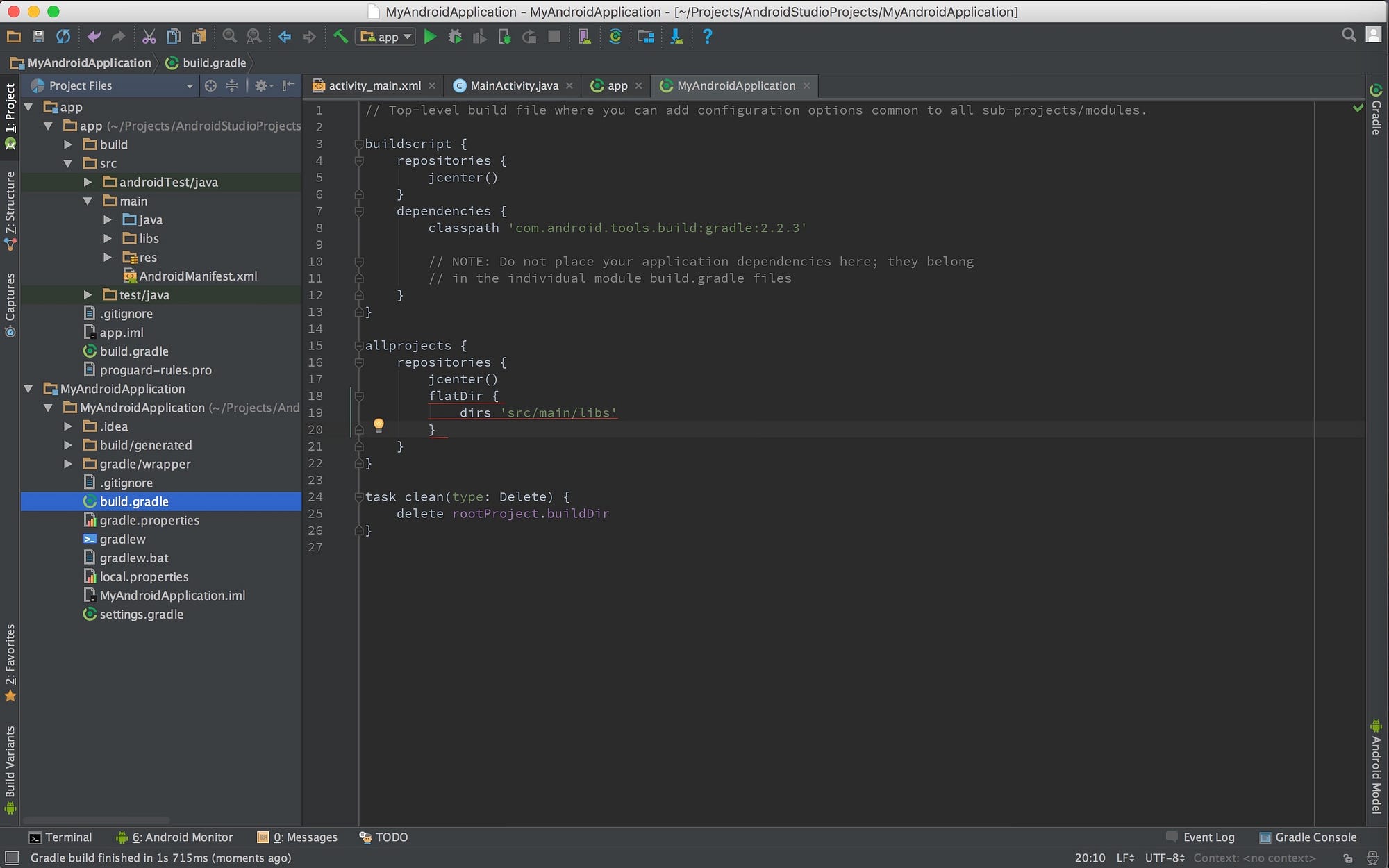Open the app run configuration dropdown
Viewport: 1389px width, 868px height.
(386, 37)
